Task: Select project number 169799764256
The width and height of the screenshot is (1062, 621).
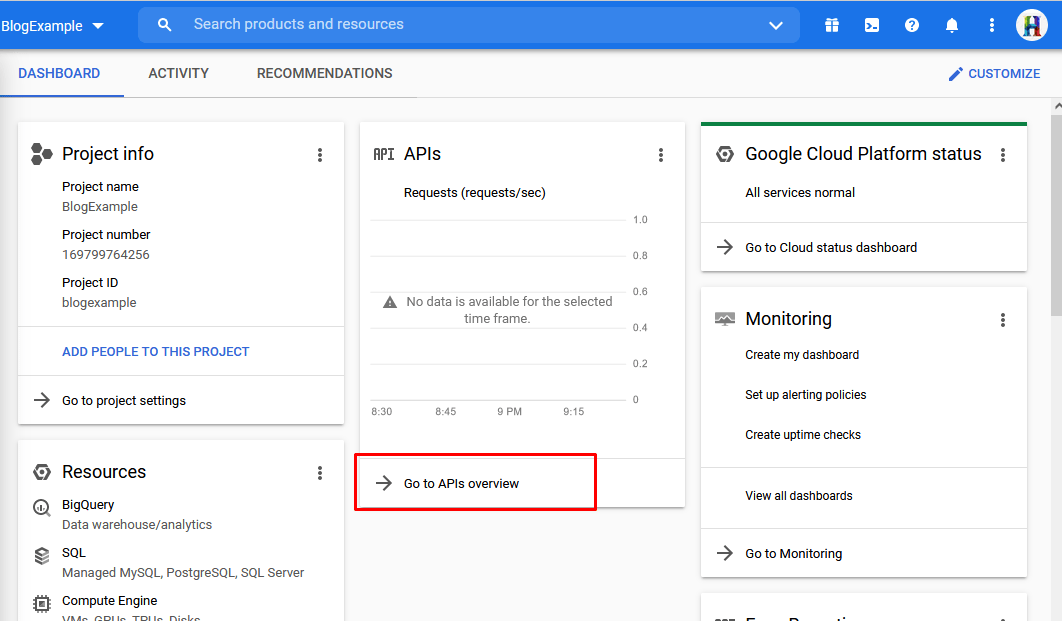Action: pyautogui.click(x=106, y=255)
